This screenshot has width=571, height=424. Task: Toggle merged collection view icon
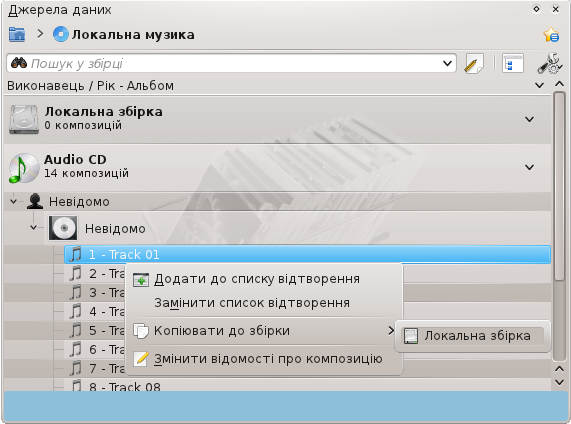513,63
